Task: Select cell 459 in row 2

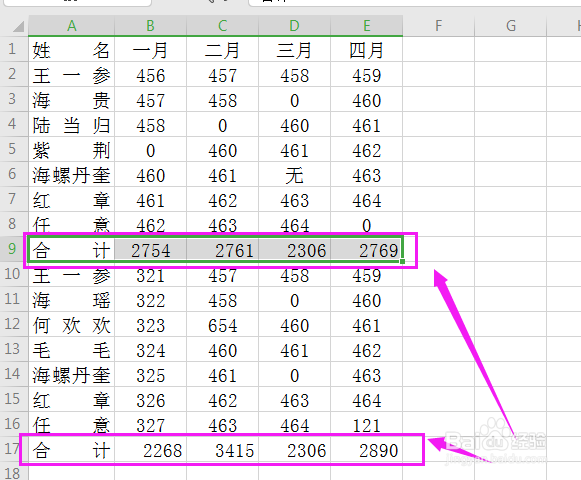Action: (x=366, y=75)
